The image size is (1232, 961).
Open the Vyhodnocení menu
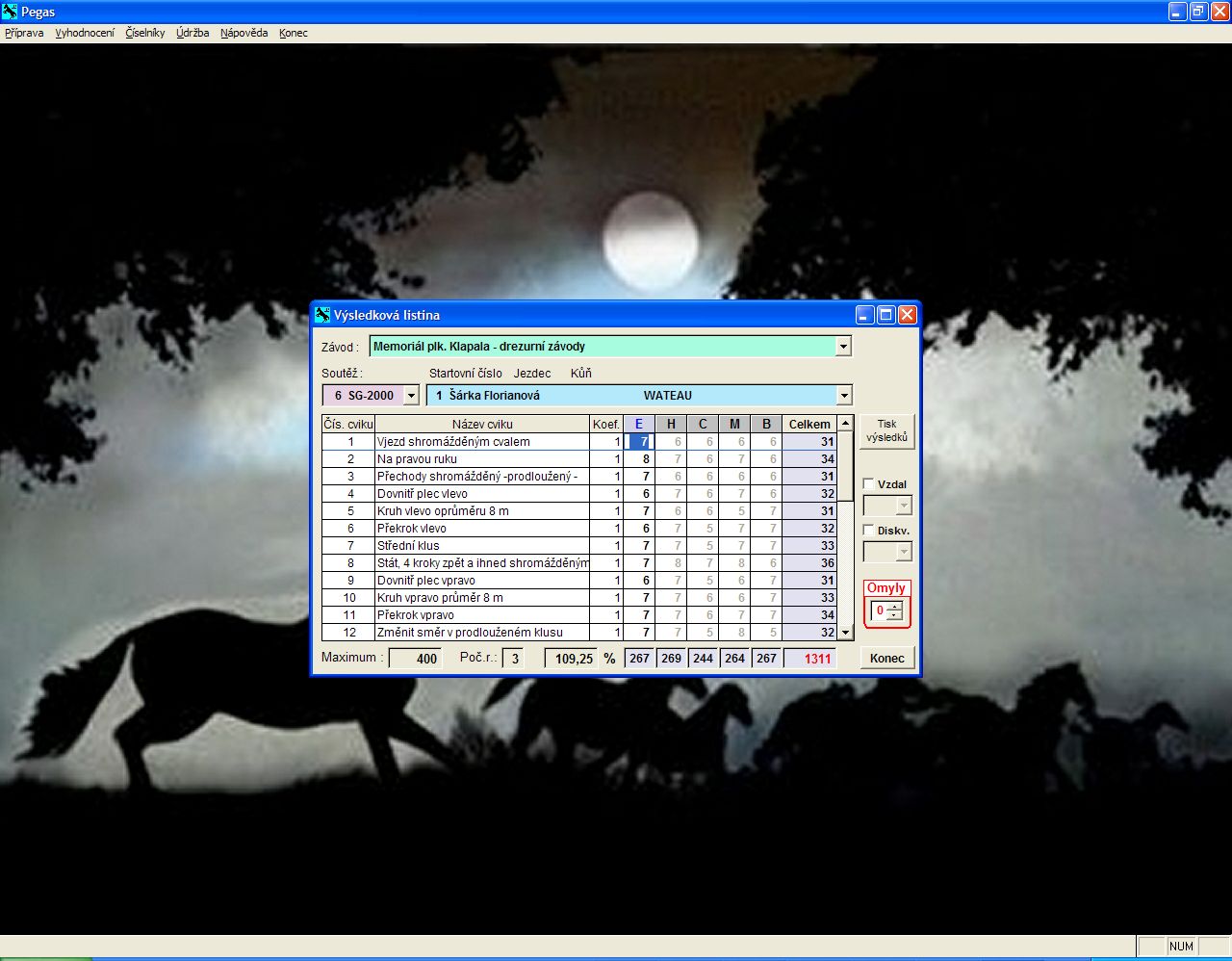click(x=85, y=33)
